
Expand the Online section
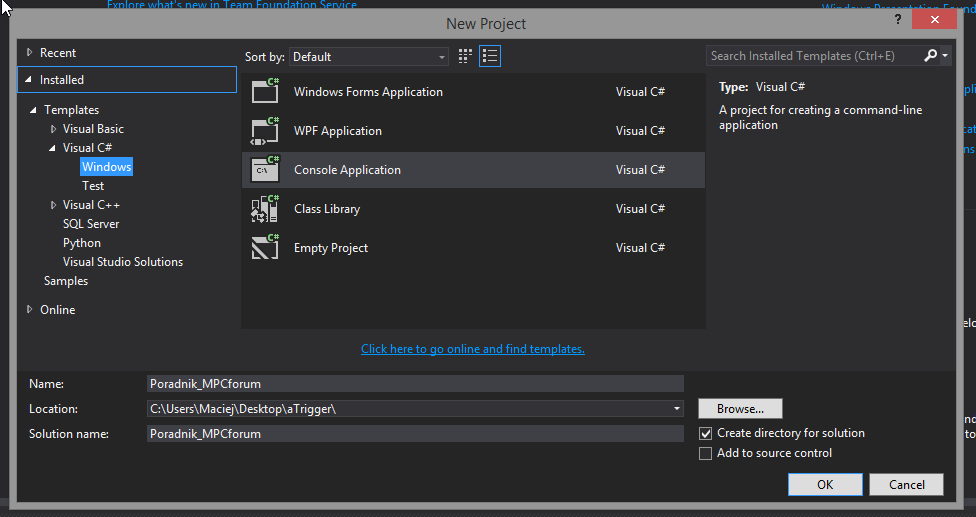click(29, 309)
